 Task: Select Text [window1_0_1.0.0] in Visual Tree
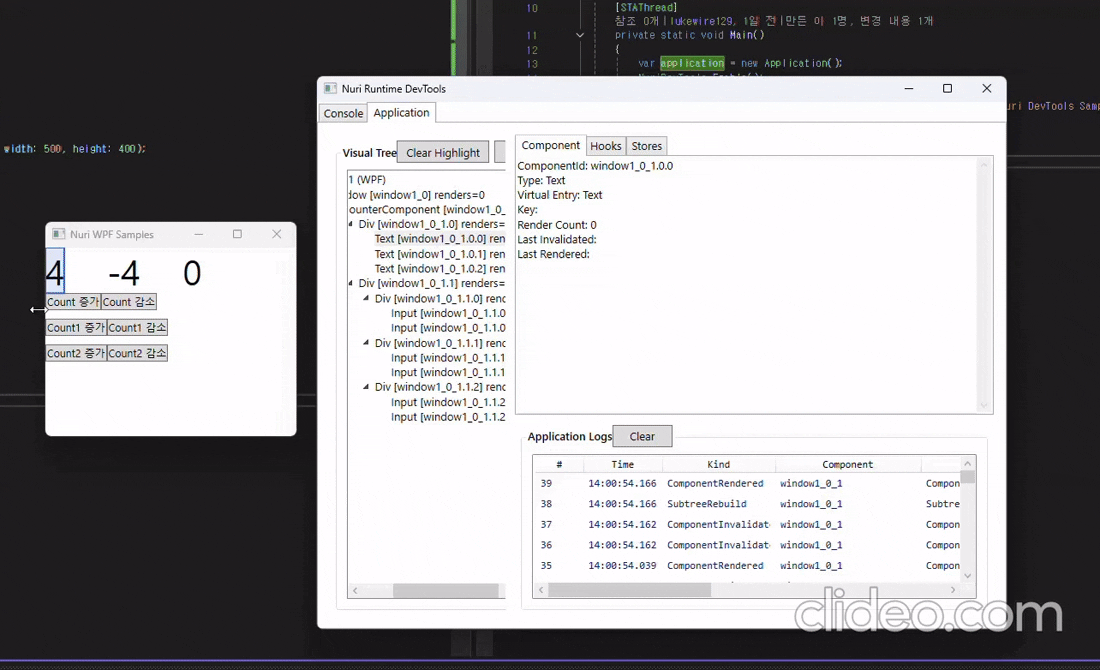pyautogui.click(x=440, y=239)
